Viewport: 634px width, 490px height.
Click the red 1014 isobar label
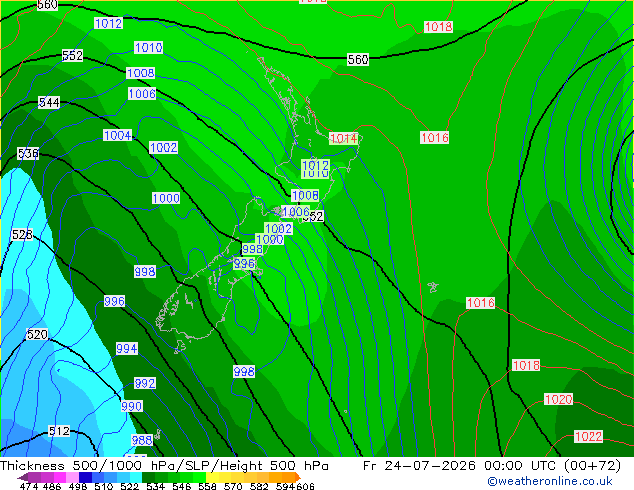point(343,138)
